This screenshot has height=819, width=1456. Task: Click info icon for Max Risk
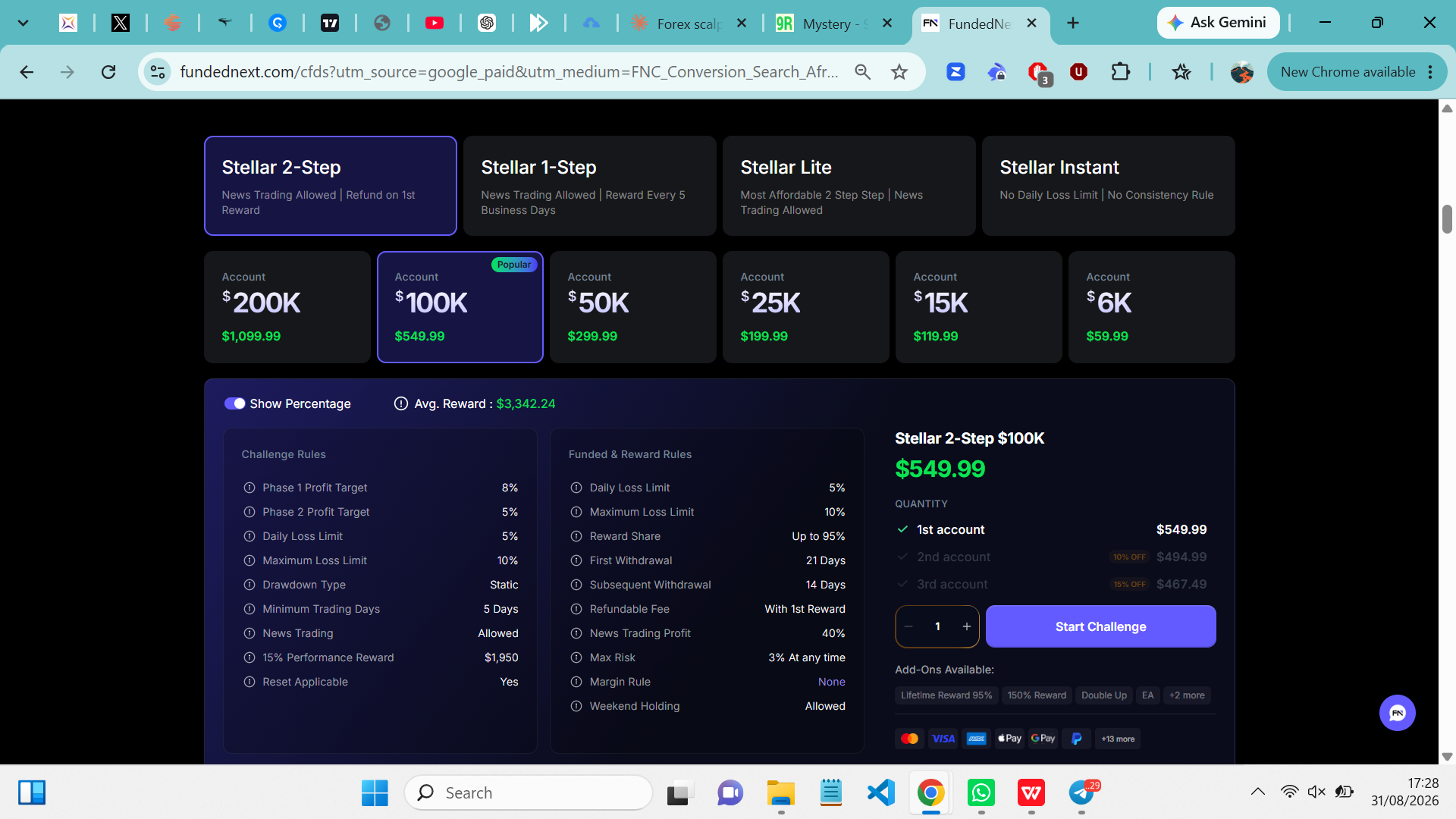(576, 657)
